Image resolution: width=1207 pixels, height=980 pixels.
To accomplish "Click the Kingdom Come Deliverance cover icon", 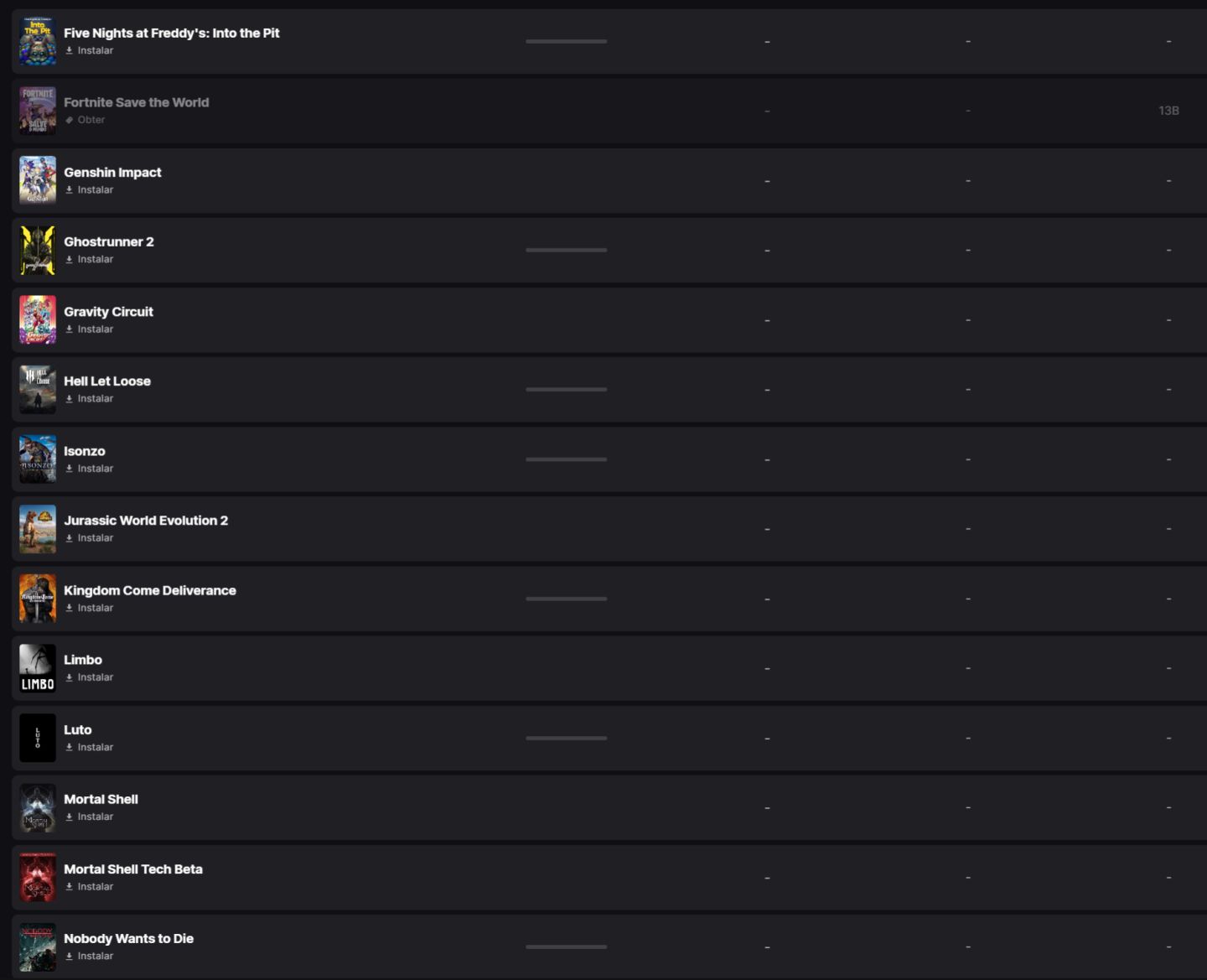I will (38, 599).
